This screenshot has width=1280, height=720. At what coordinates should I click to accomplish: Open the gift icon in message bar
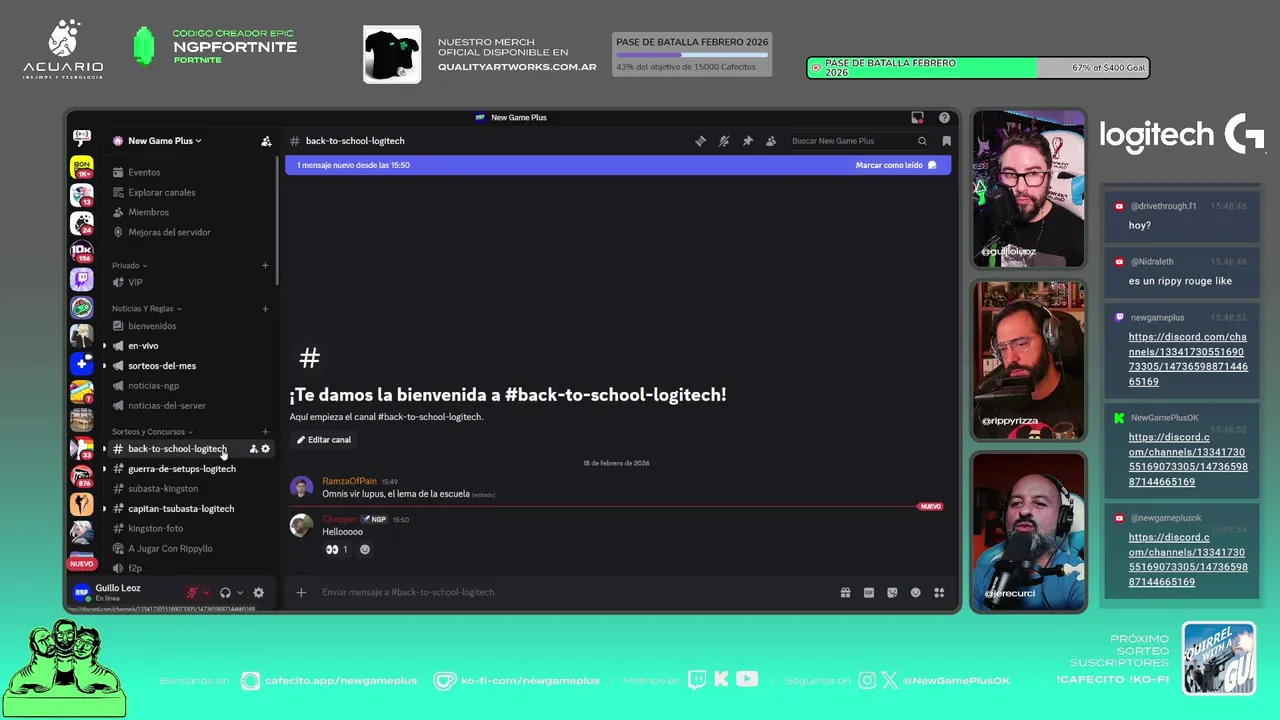pyautogui.click(x=845, y=592)
